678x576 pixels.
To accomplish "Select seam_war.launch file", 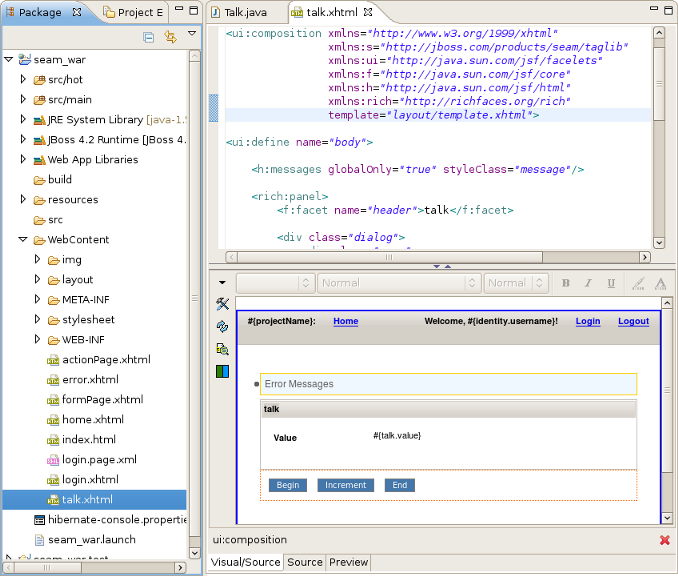I will coord(85,540).
